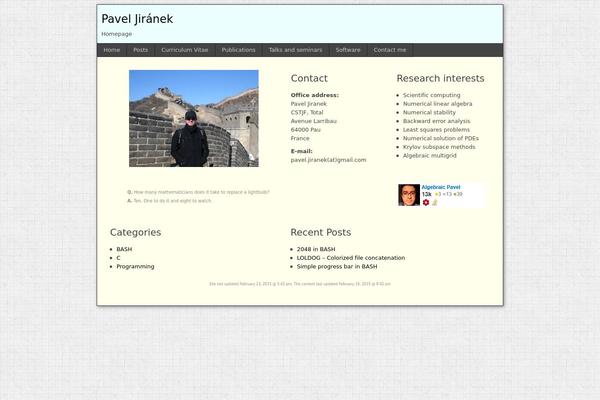
Task: Click the yellow badge icon beside the gear
Action: point(435,202)
